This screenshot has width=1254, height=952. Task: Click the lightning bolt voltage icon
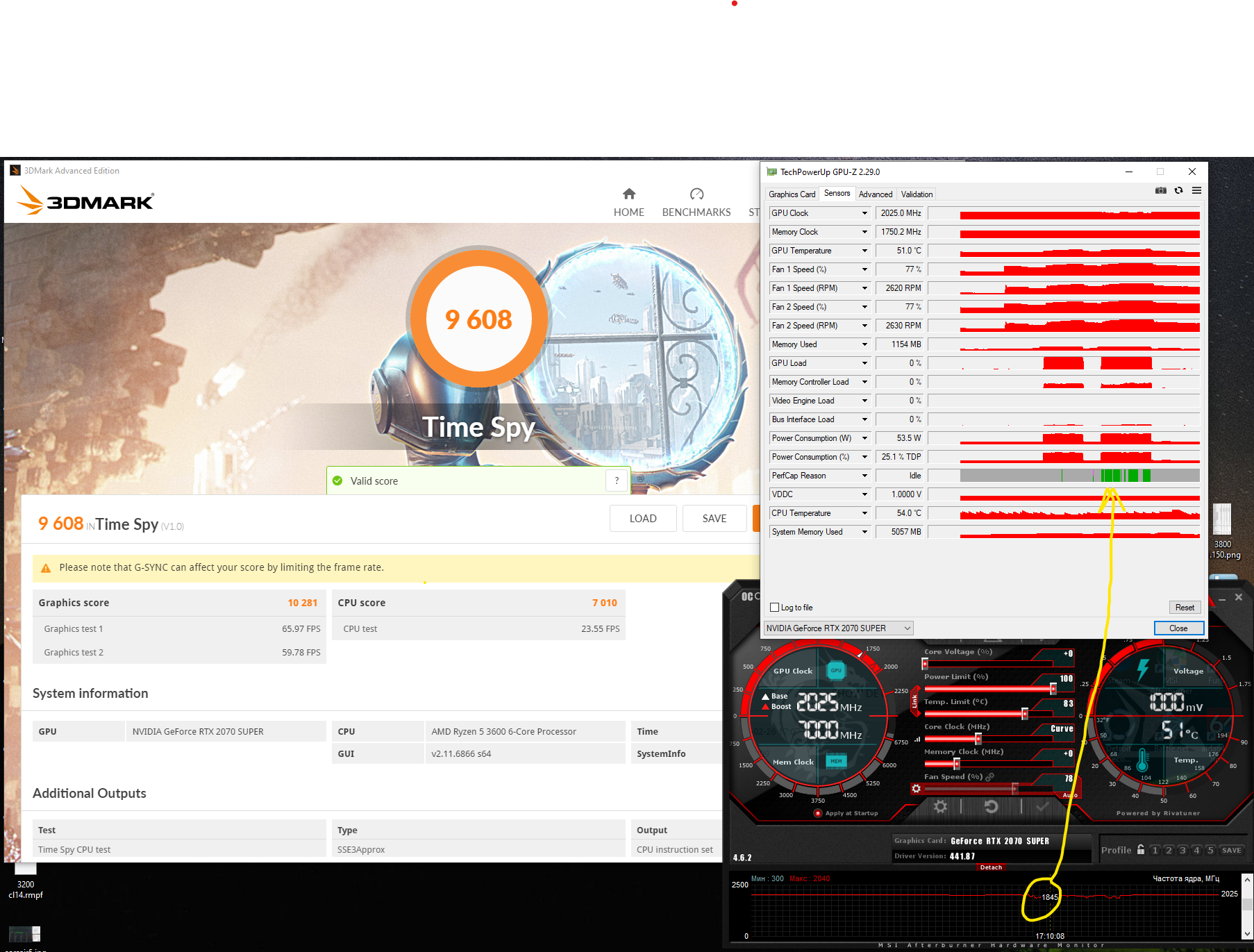point(1143,669)
